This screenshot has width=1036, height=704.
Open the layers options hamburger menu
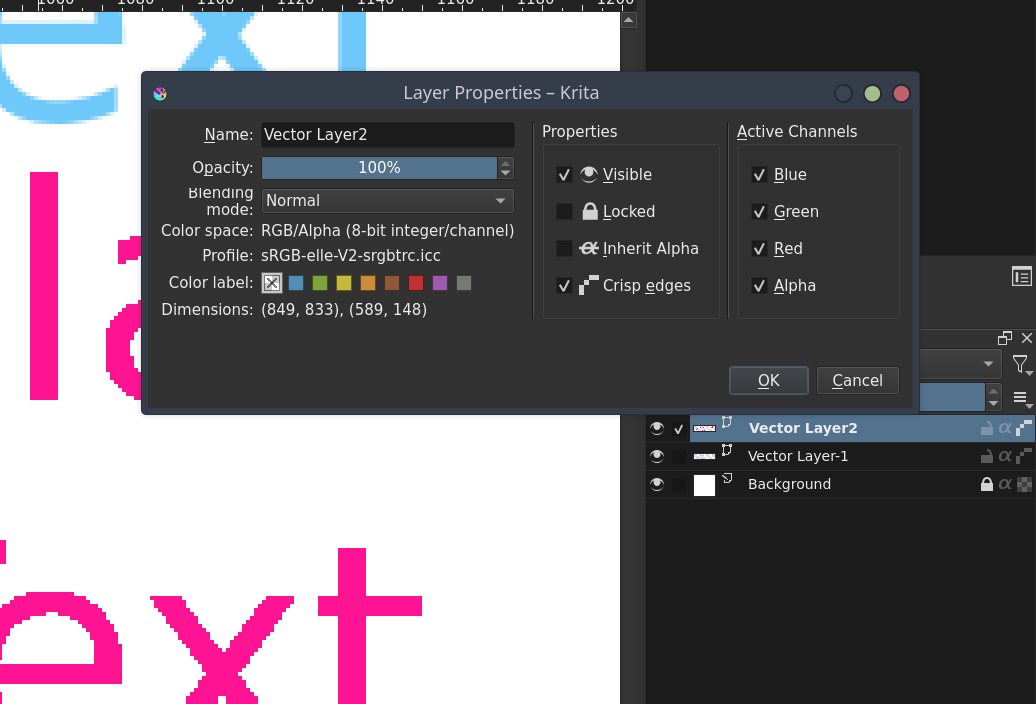point(1021,398)
